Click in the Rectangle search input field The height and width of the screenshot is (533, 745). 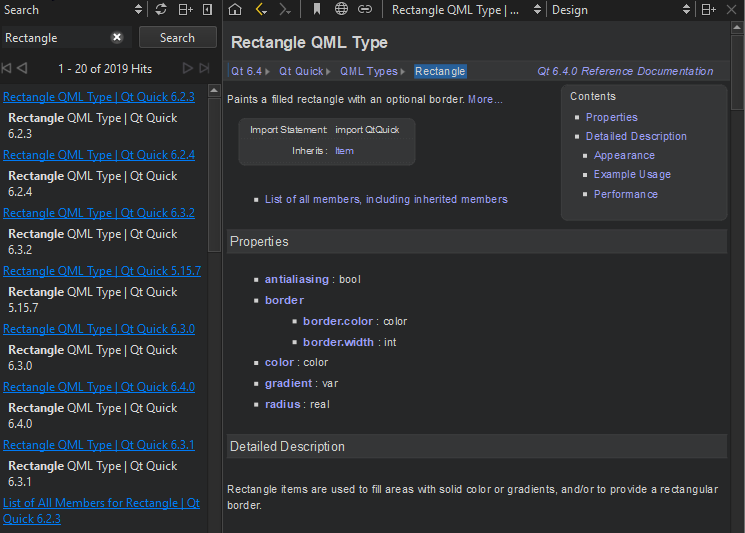[x=55, y=38]
